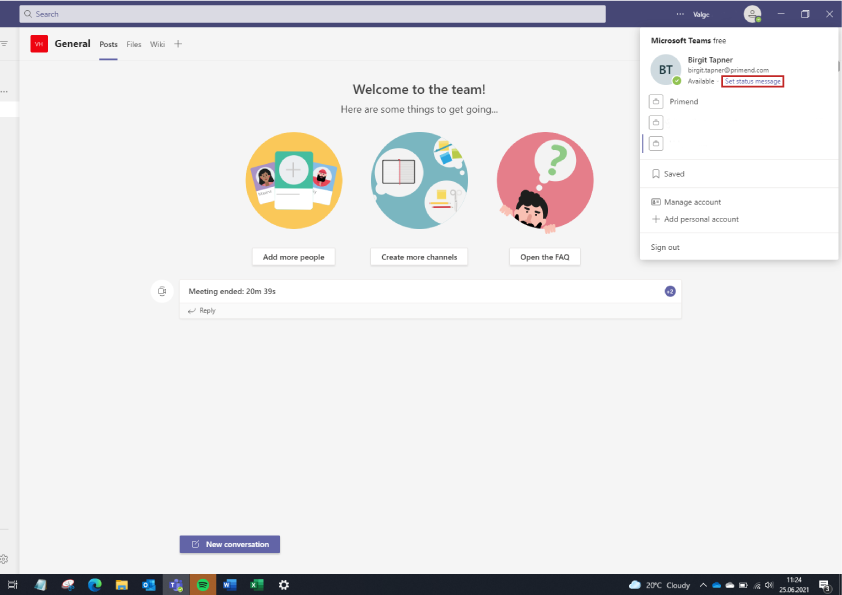
Task: Open the notification center icon
Action: pos(825,585)
